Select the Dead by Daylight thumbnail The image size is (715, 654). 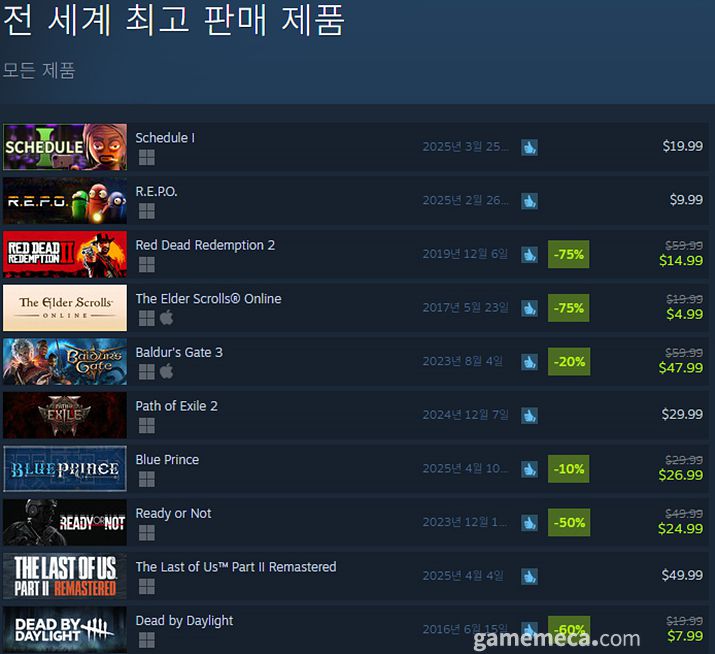pyautogui.click(x=65, y=630)
